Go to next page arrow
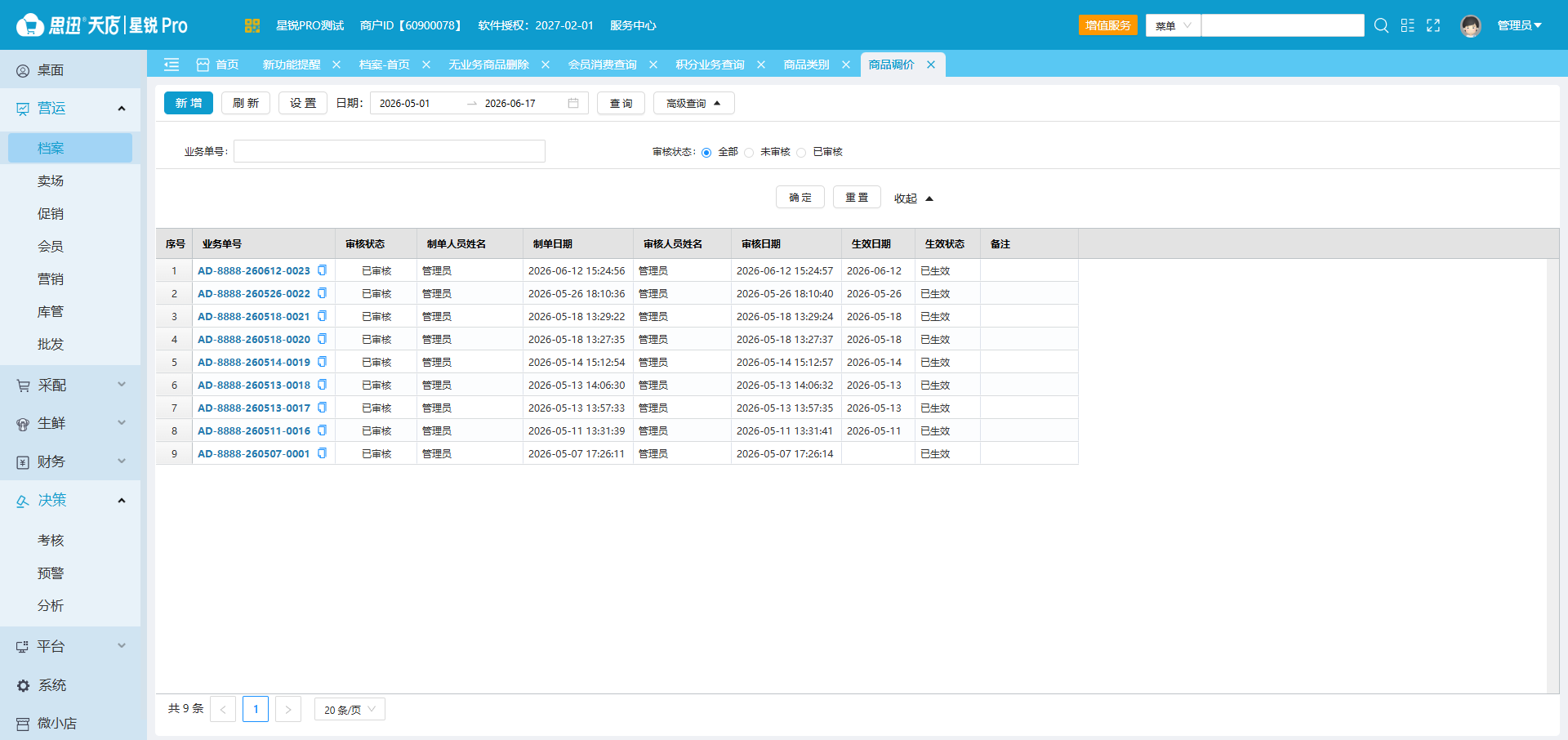The width and height of the screenshot is (1568, 740). pos(288,709)
